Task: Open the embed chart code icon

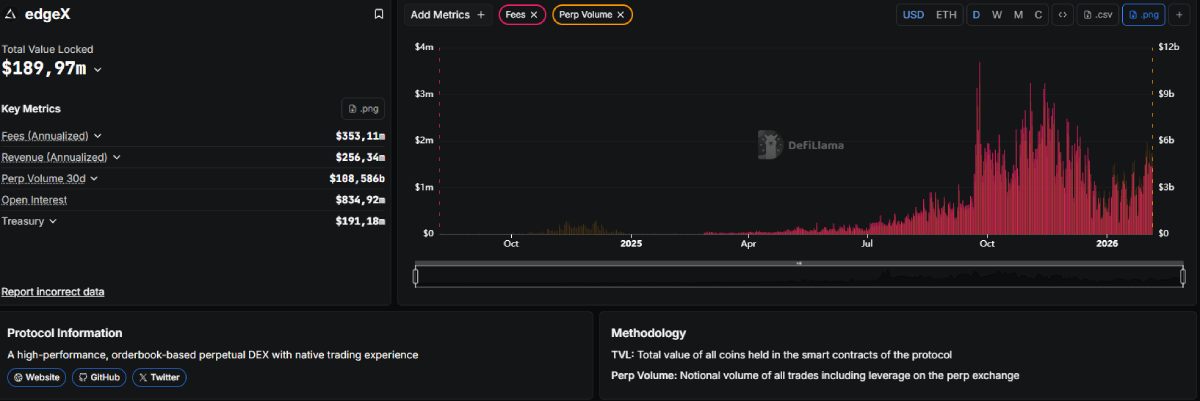Action: [x=1062, y=15]
